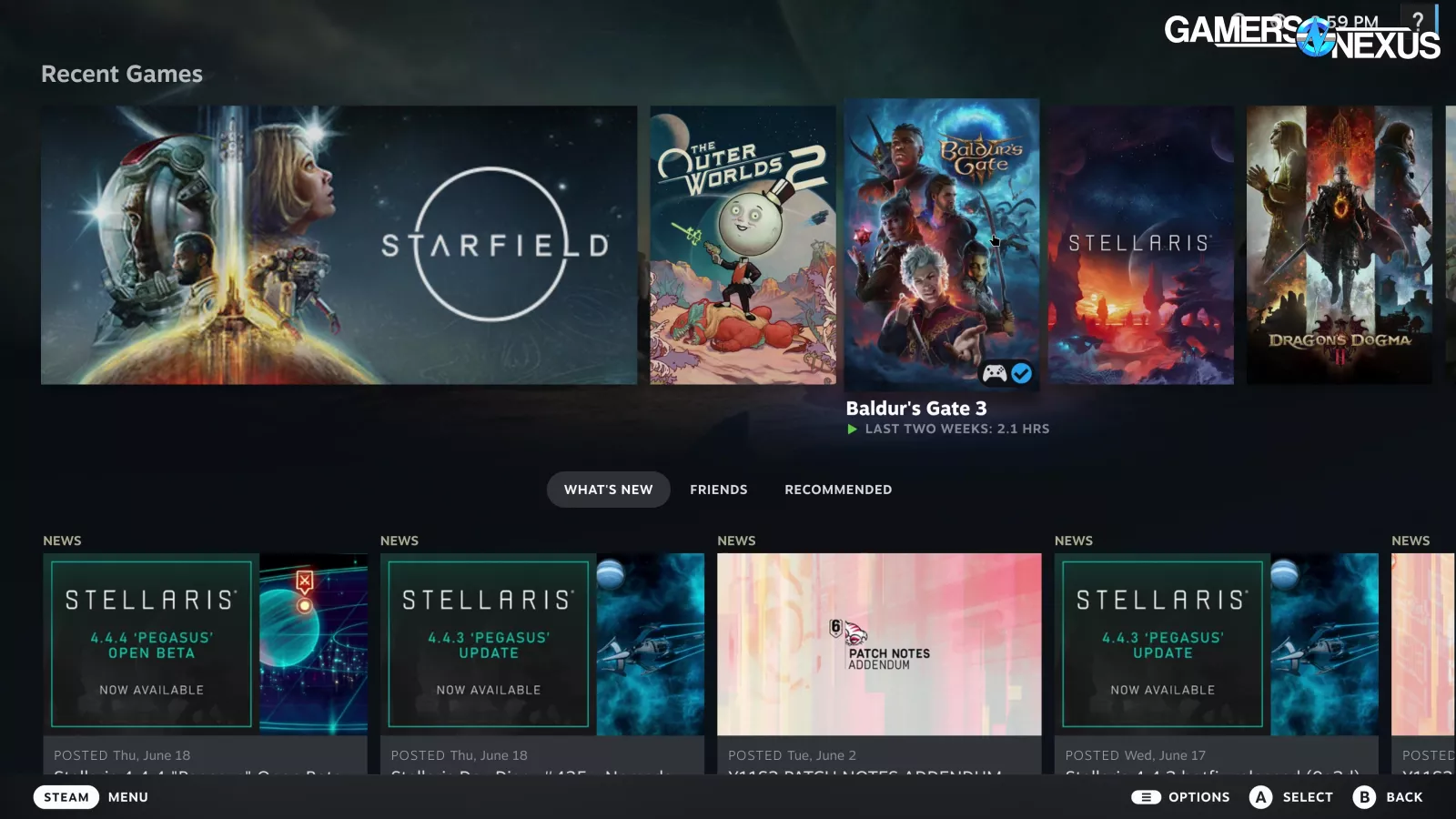Click the SELECT label in the footer
The width and height of the screenshot is (1456, 819).
click(1308, 797)
